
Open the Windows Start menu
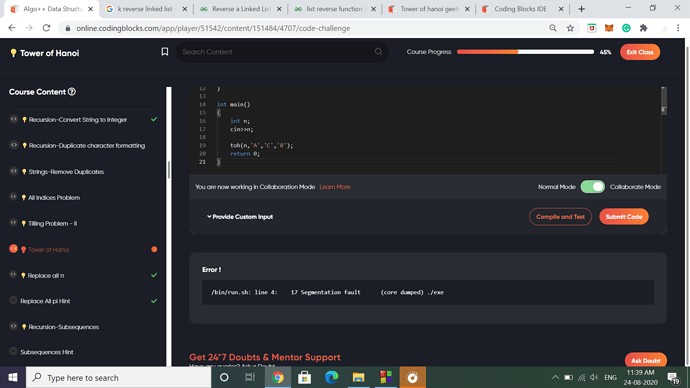tap(13, 377)
